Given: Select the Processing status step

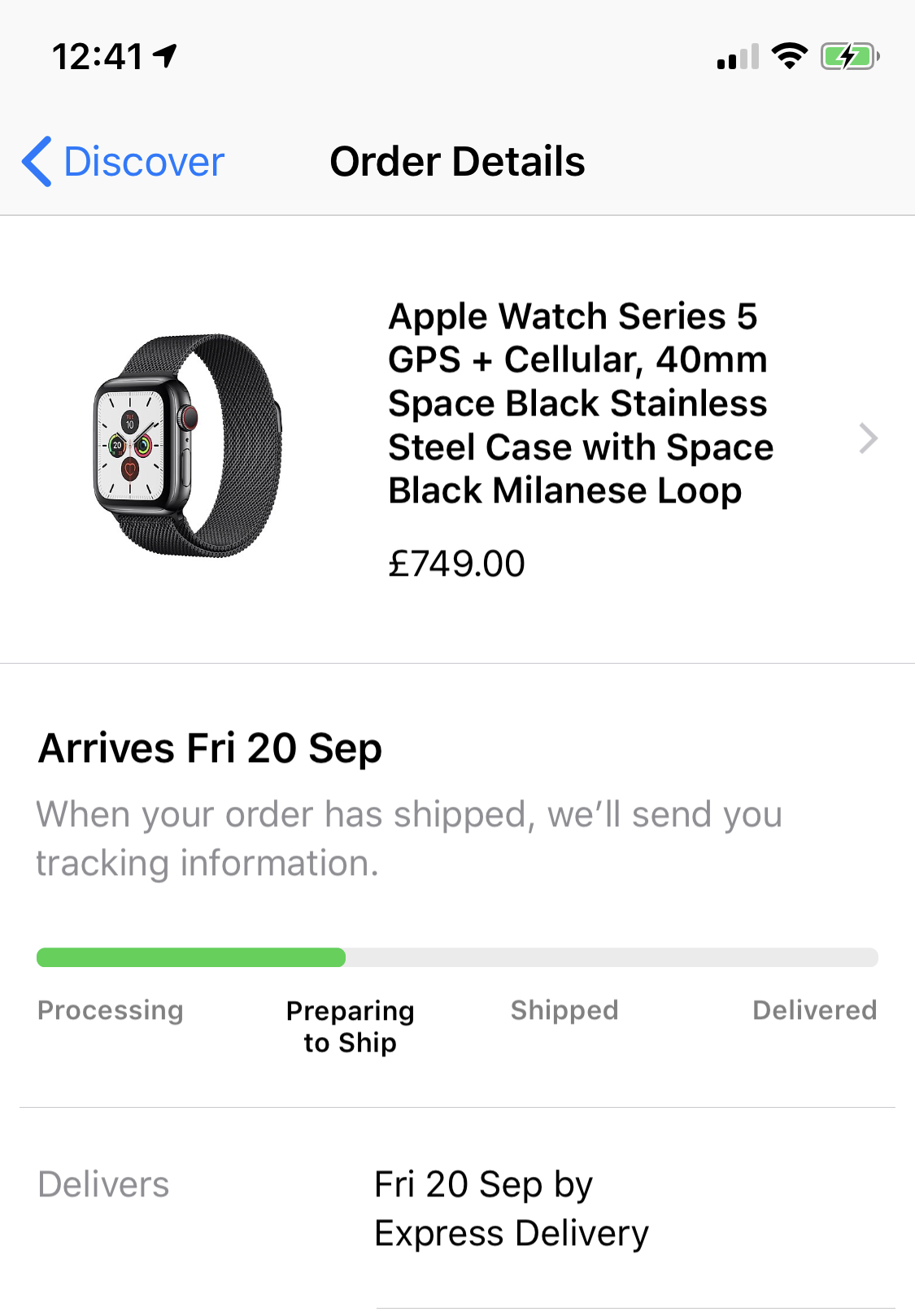Looking at the screenshot, I should click(x=111, y=1010).
